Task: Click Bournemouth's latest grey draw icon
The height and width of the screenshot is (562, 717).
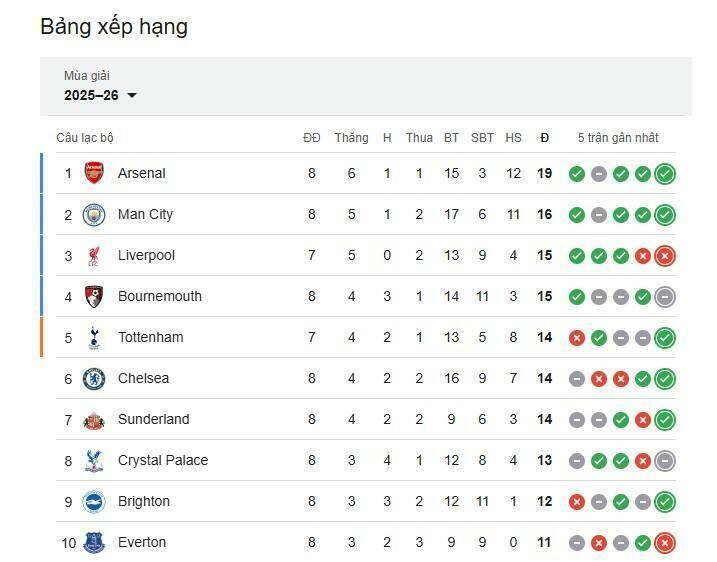Action: [x=665, y=297]
